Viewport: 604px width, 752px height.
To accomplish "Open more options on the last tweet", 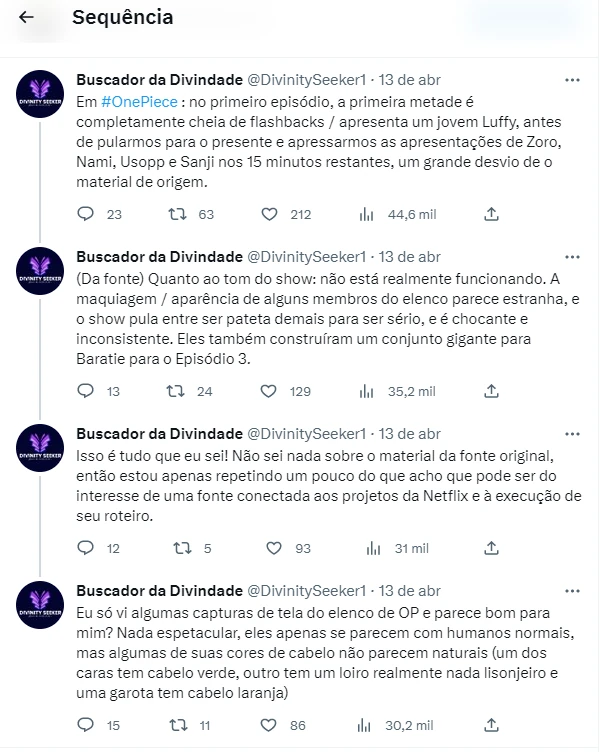I will pyautogui.click(x=572, y=591).
